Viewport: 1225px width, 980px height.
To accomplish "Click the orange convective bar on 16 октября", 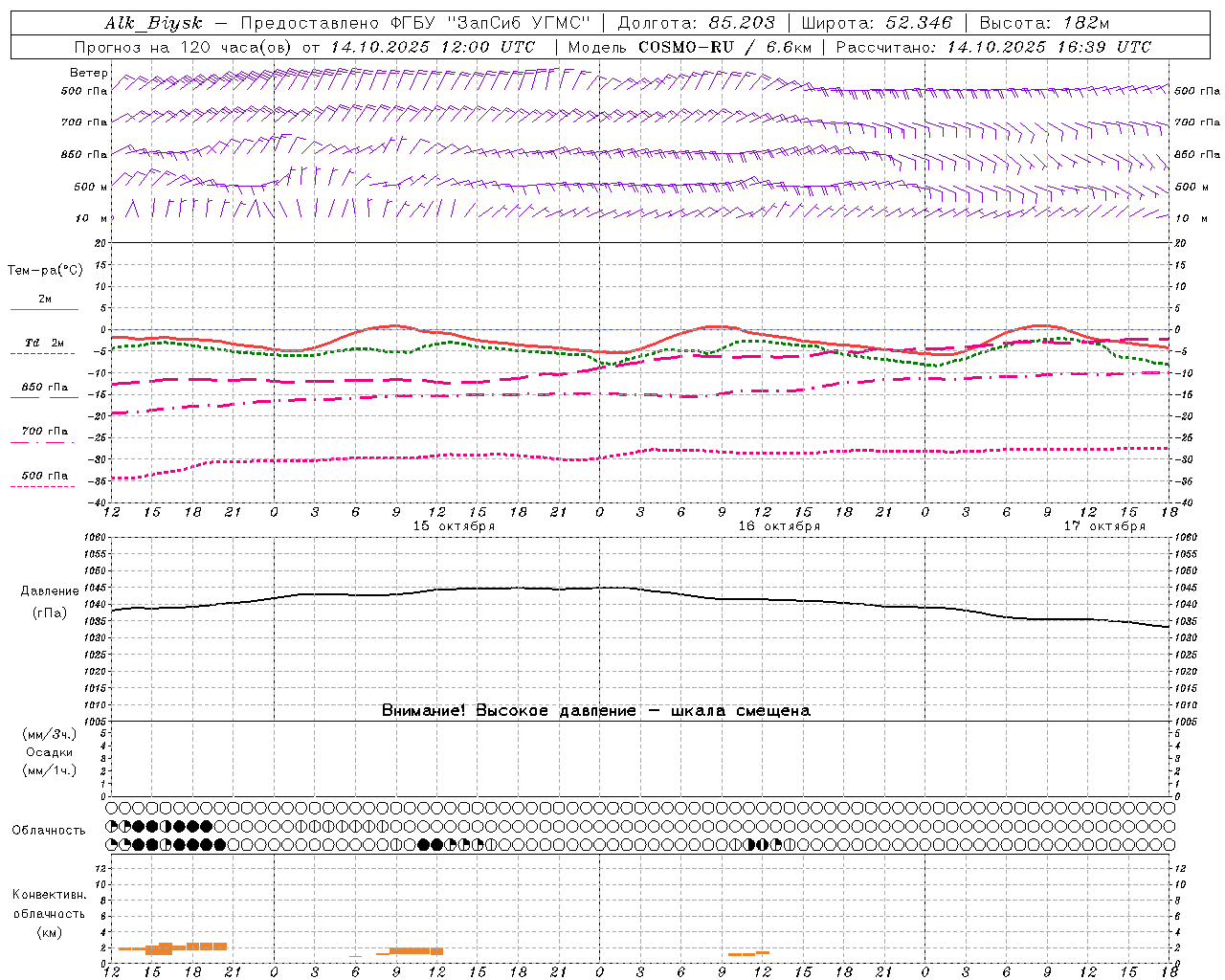I will (748, 953).
